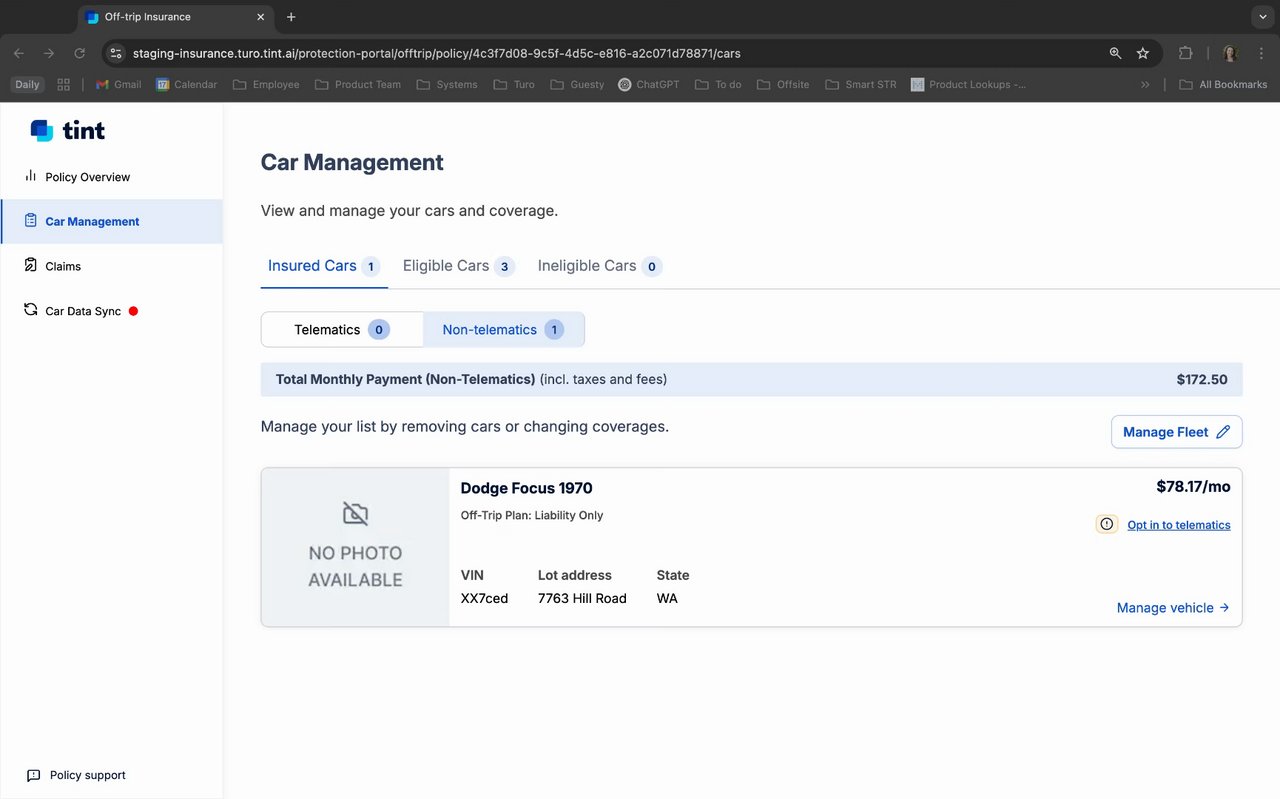The height and width of the screenshot is (799, 1280).
Task: Click the no-photo car thumbnail
Action: (355, 547)
